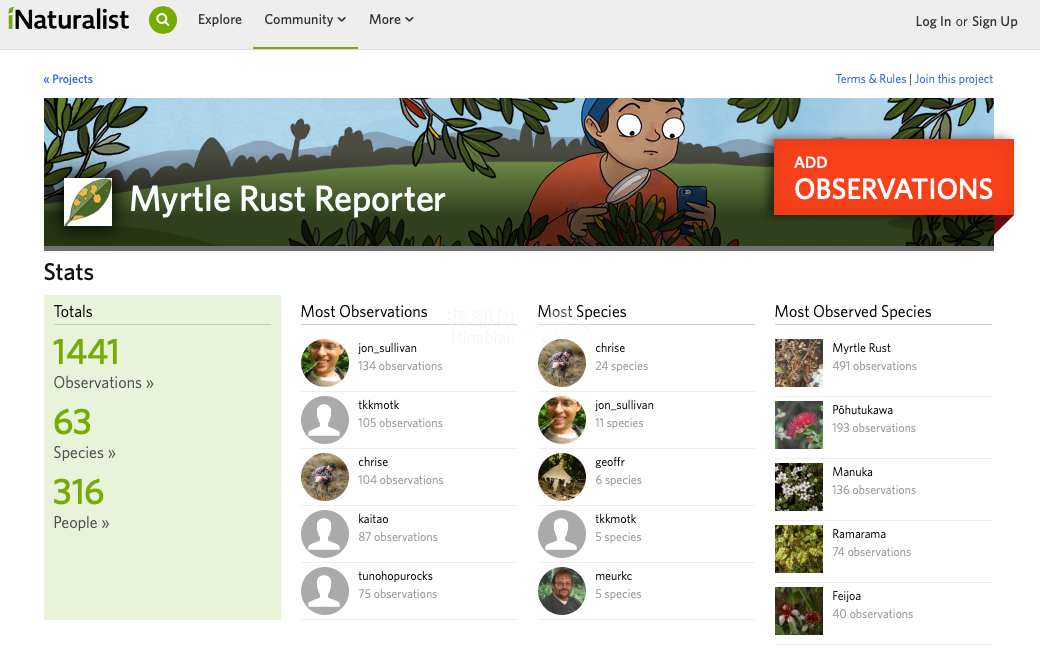This screenshot has height=649, width=1040.
Task: Click Join this project link
Action: click(x=954, y=79)
